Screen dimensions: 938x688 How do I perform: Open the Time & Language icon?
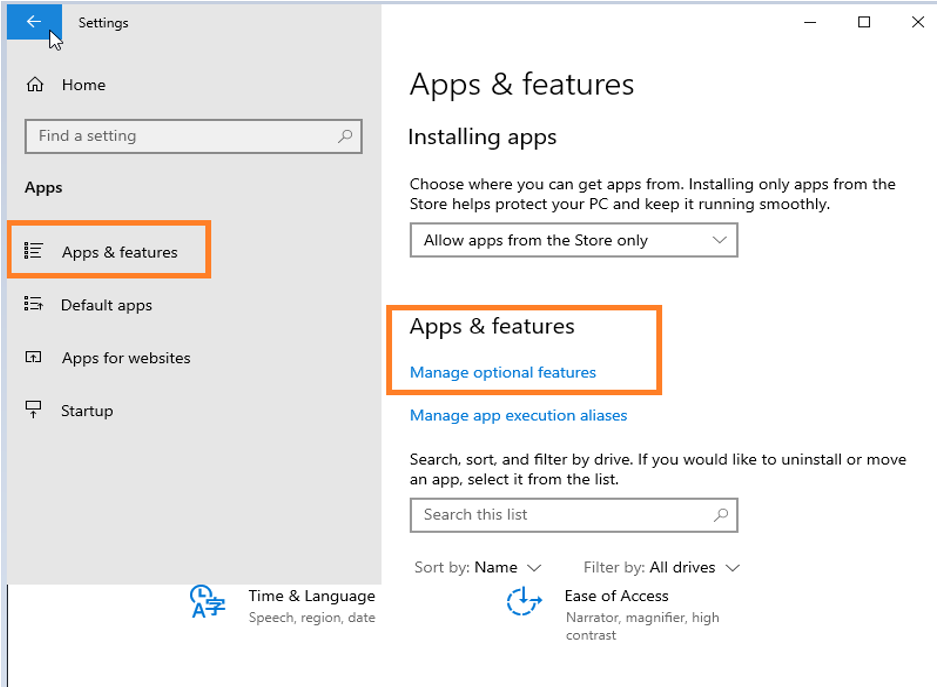point(208,603)
